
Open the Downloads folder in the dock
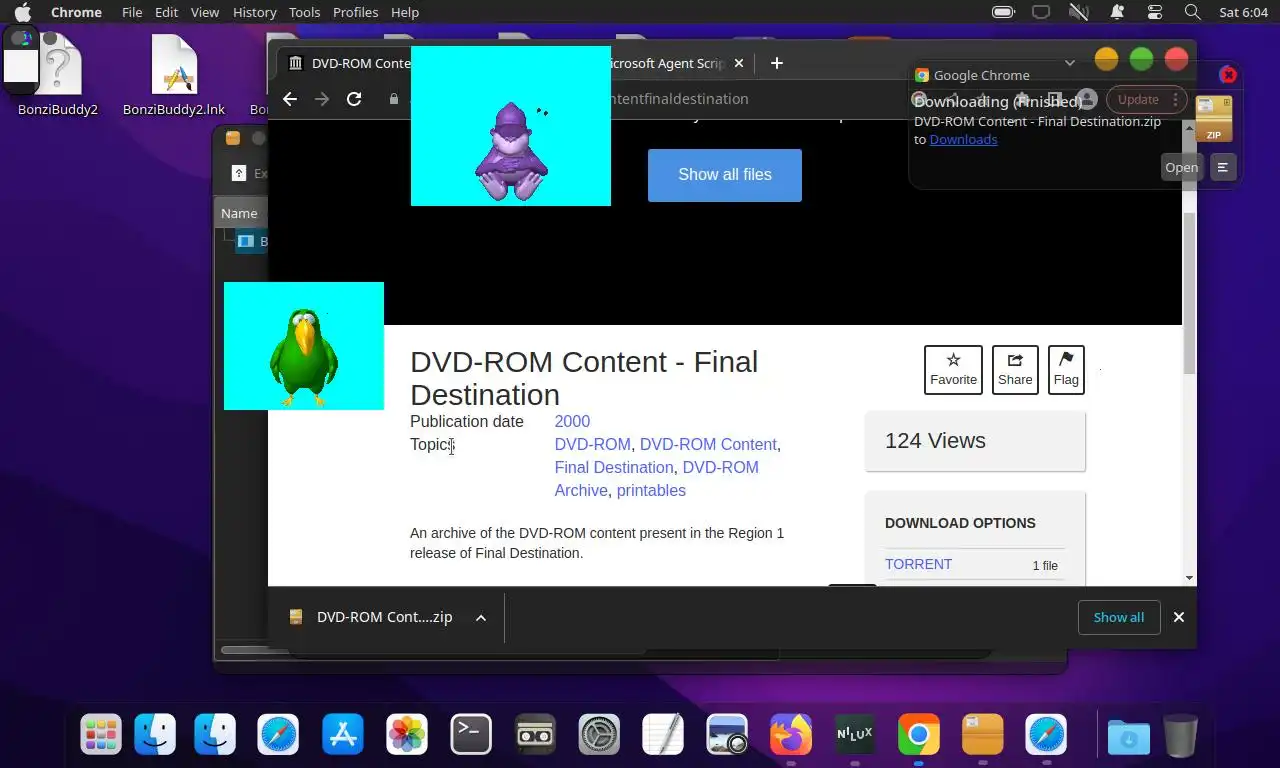point(1129,737)
